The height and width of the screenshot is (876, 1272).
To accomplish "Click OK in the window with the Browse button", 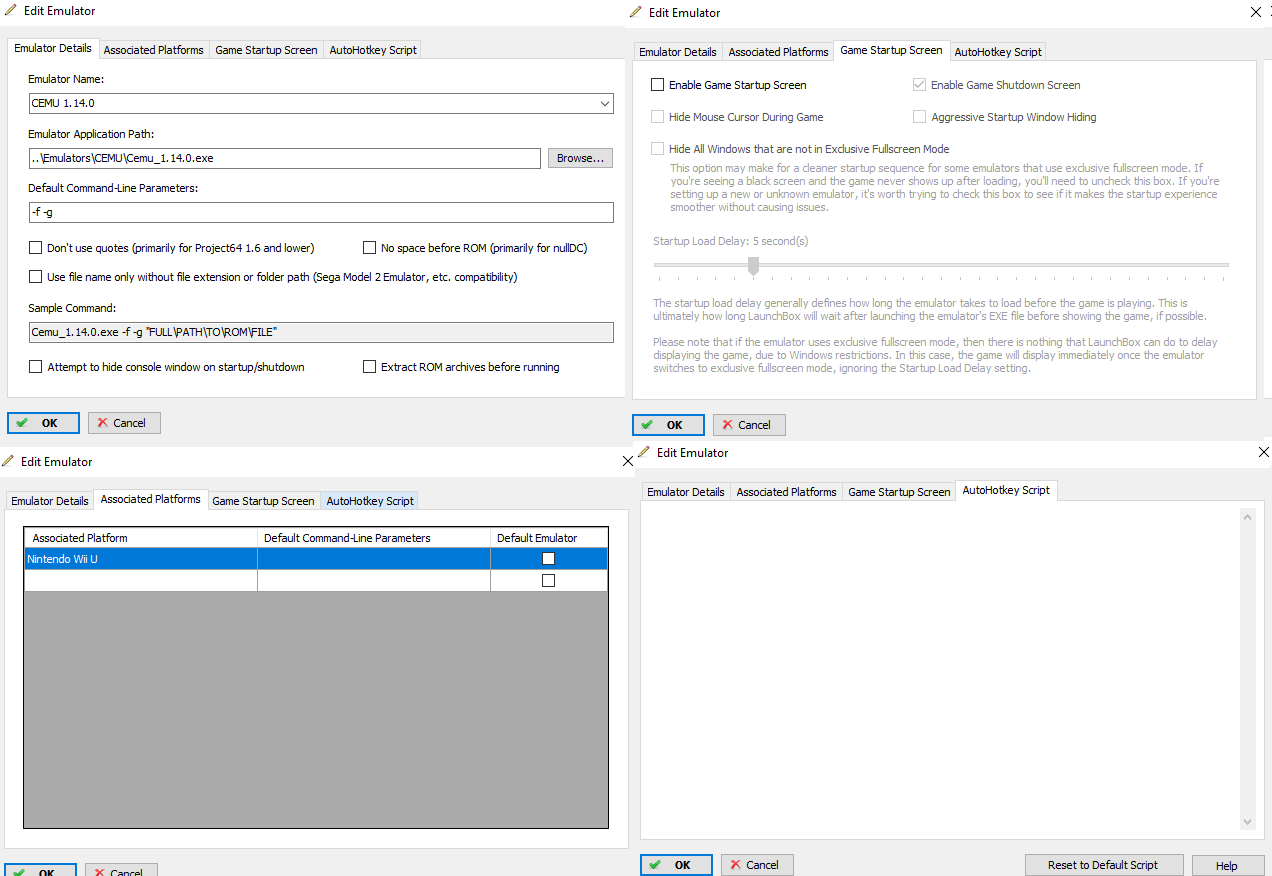I will tap(43, 423).
